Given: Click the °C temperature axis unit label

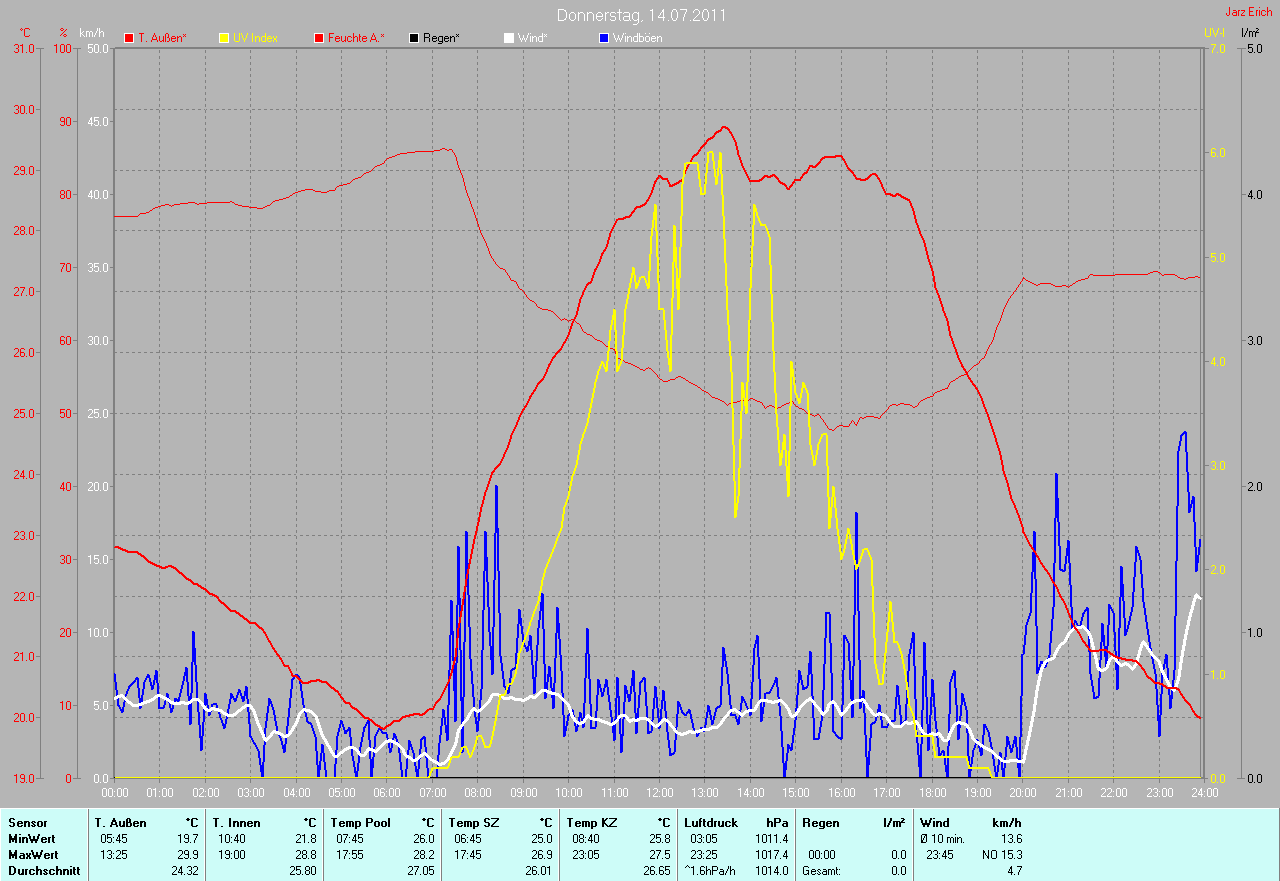Looking at the screenshot, I should (25, 33).
